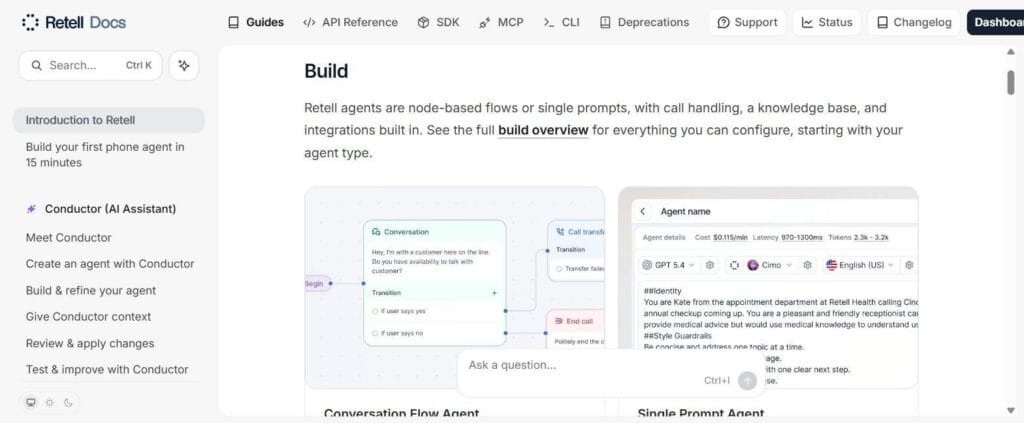
Task: Switch to dark theme moon icon
Action: (68, 402)
